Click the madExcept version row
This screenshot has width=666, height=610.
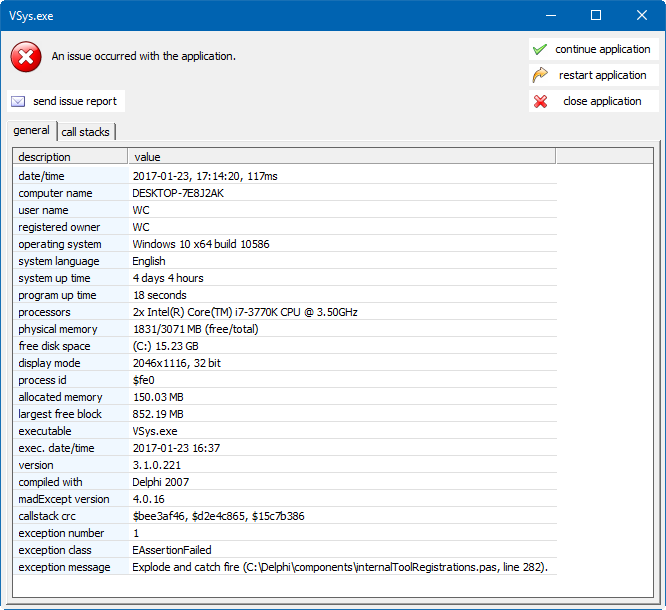284,499
